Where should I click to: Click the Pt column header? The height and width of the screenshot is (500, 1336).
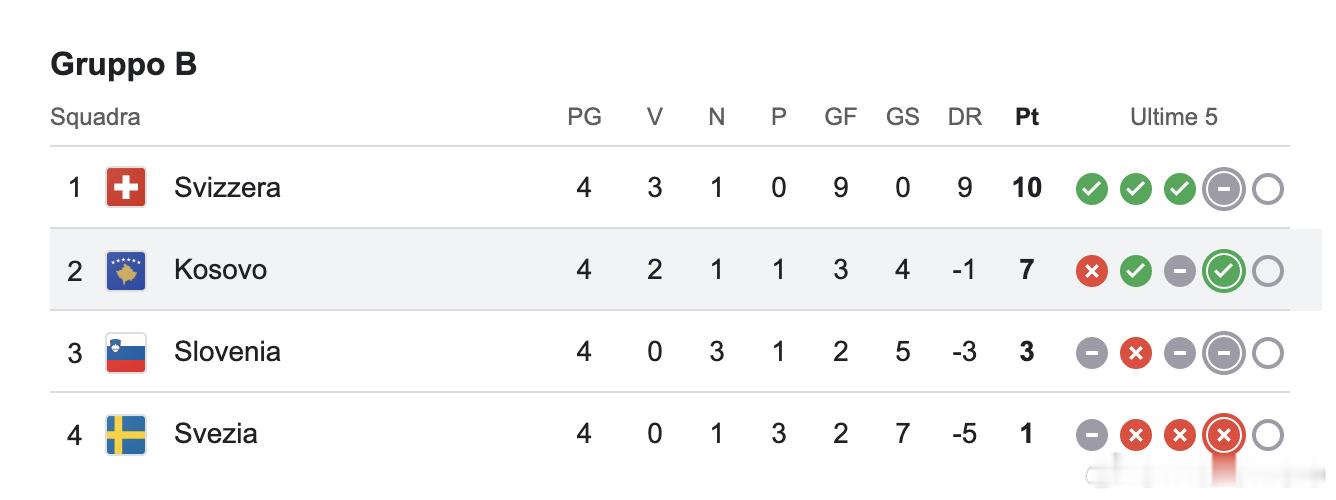(x=1027, y=117)
